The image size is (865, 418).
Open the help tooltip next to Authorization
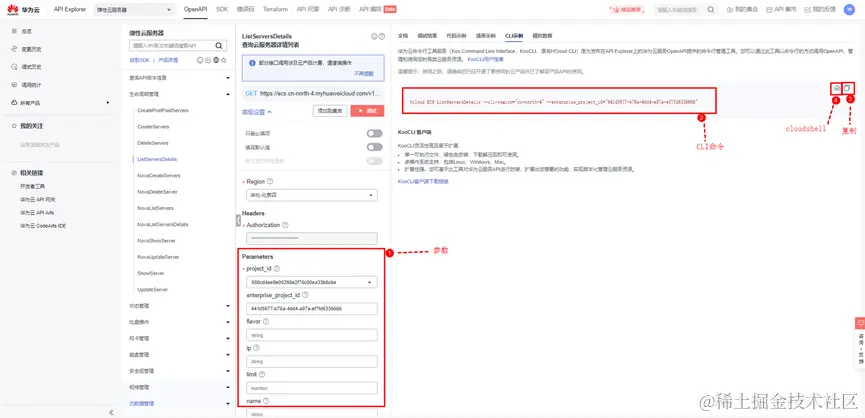point(285,225)
